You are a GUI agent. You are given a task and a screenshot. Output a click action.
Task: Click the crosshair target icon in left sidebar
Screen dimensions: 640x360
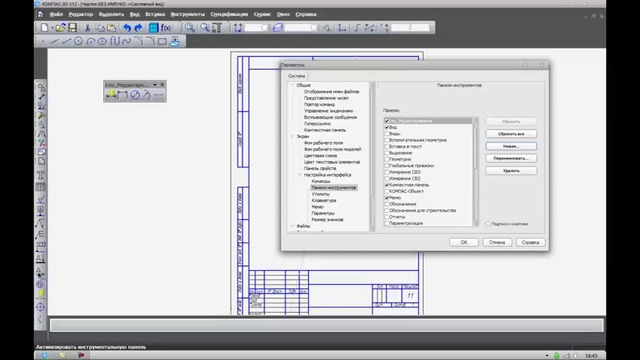pos(40,307)
